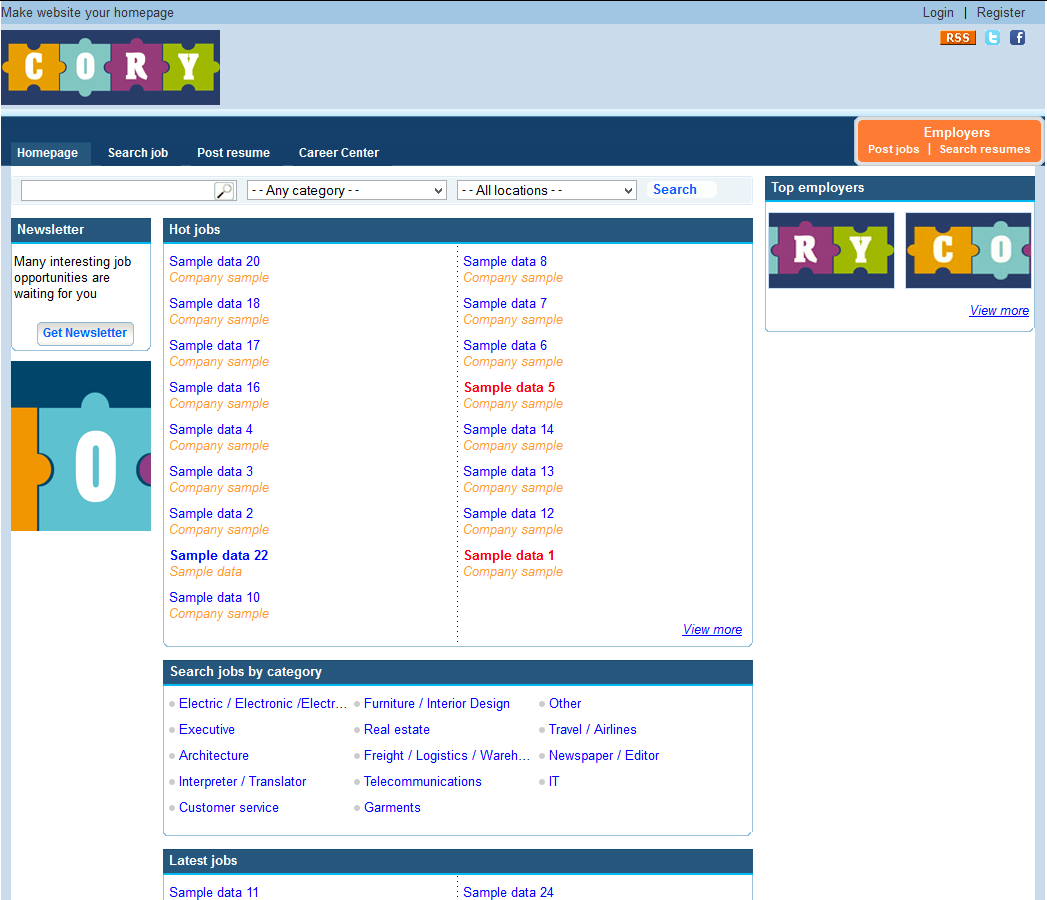Switch to the Search job tab
Image resolution: width=1047 pixels, height=900 pixels.
pyautogui.click(x=138, y=152)
